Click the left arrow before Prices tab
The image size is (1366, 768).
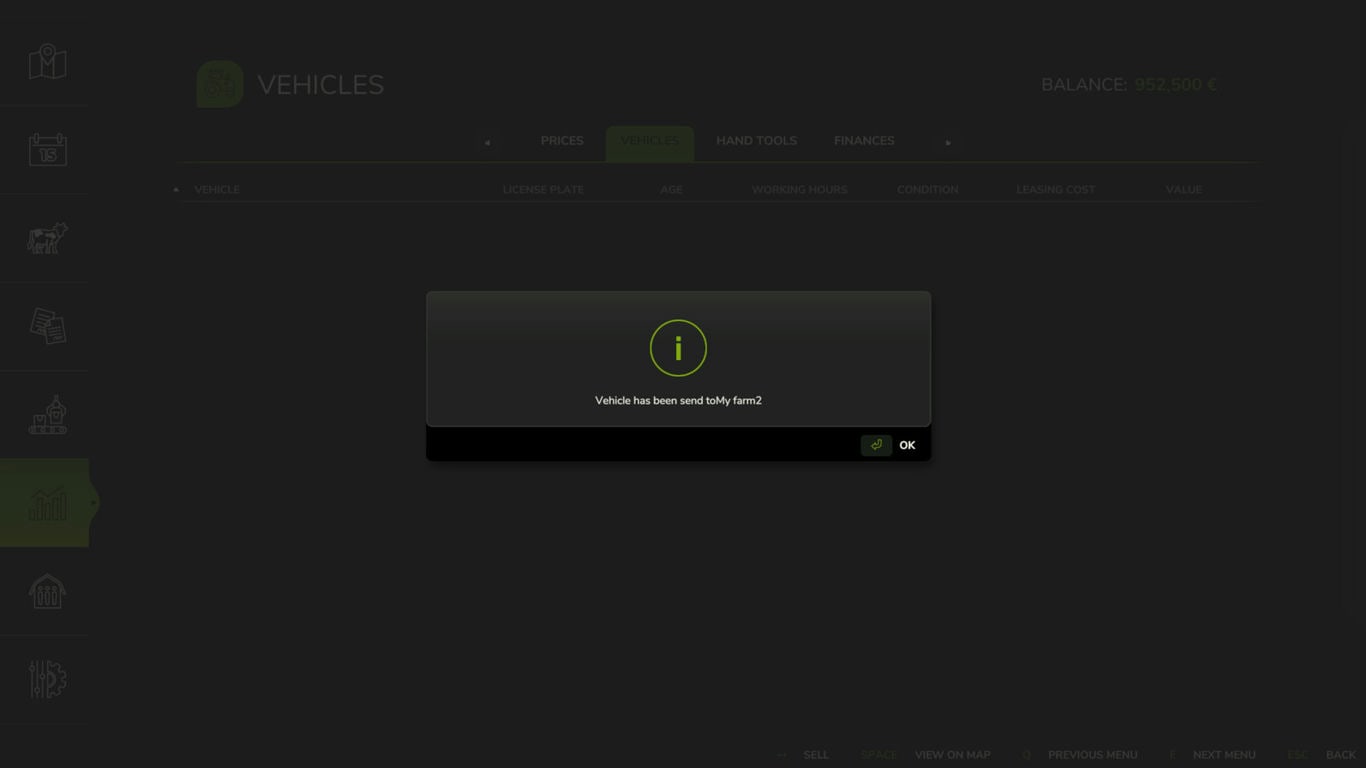tap(487, 142)
